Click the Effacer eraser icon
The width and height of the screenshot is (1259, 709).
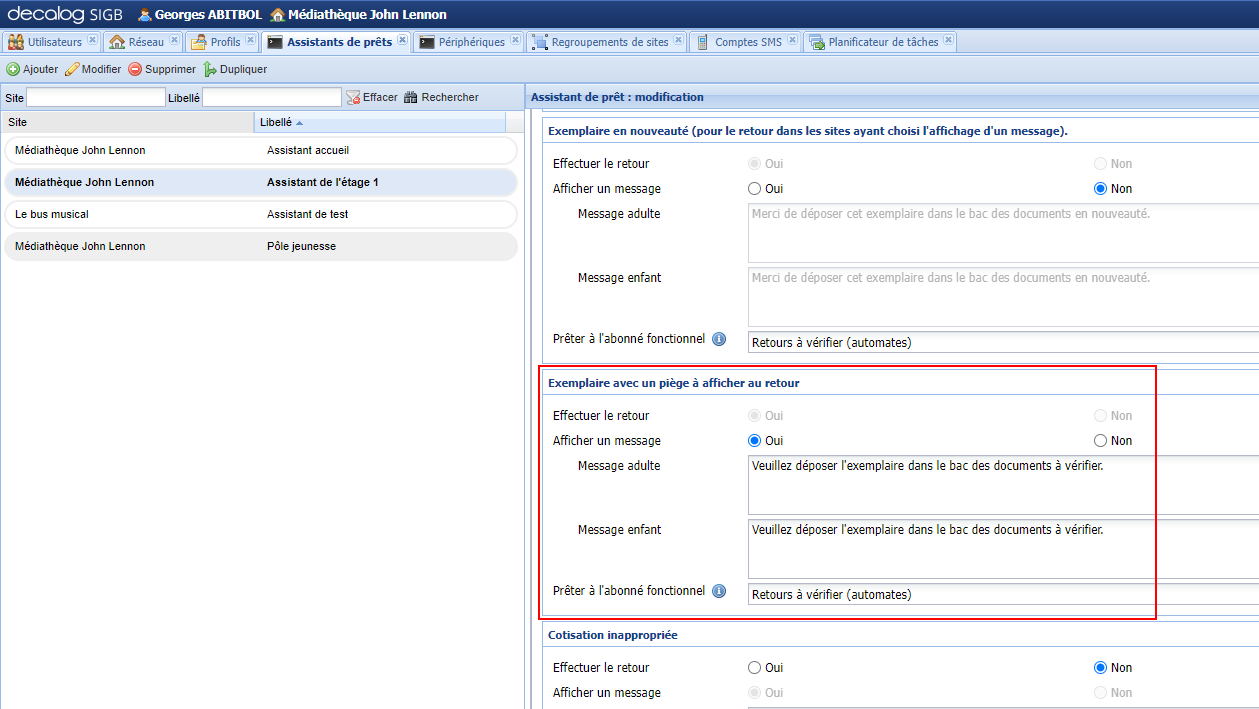coord(353,98)
